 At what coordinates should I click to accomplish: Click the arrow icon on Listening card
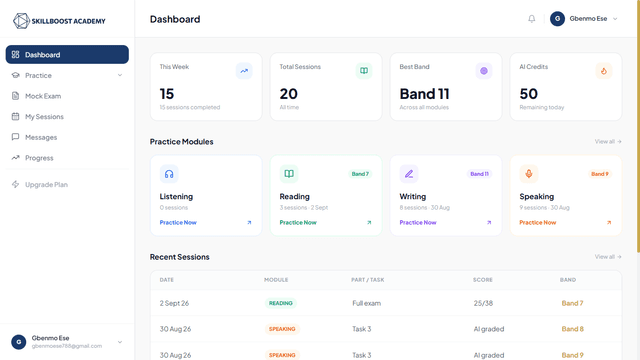(249, 222)
